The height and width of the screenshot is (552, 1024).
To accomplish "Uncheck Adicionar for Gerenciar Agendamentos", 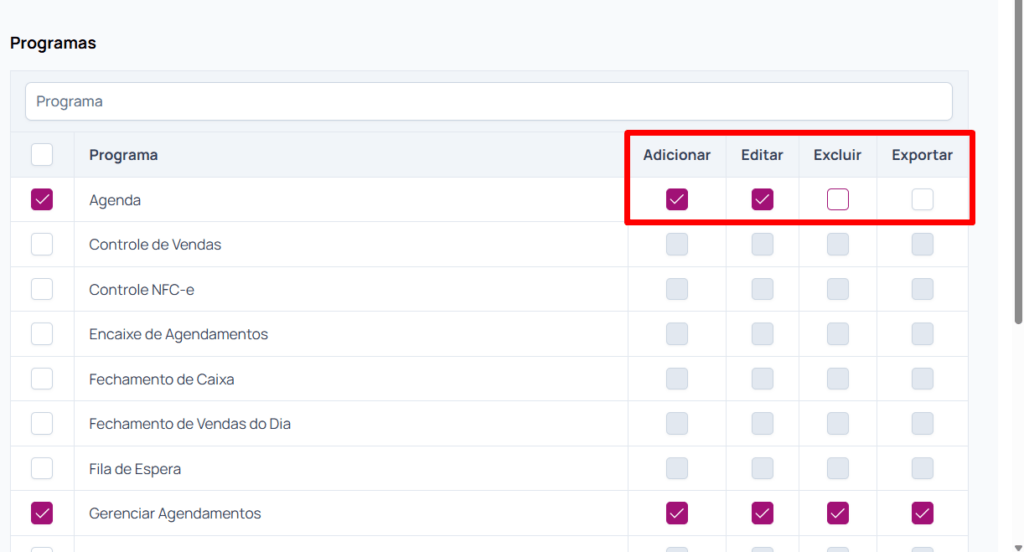I will click(677, 513).
